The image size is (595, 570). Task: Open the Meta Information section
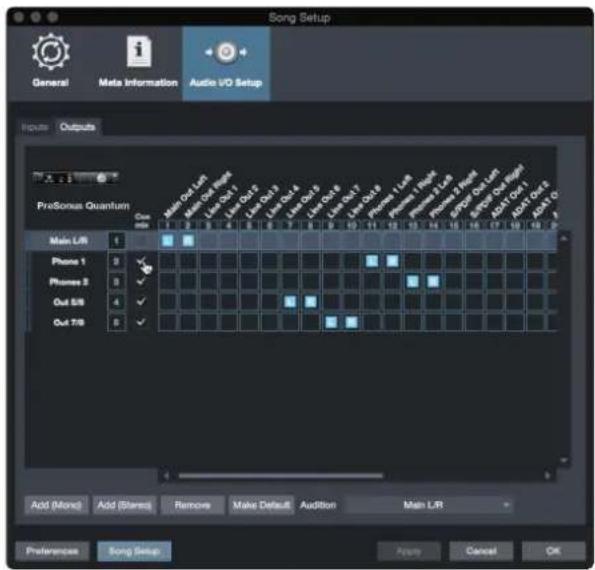pyautogui.click(x=138, y=61)
